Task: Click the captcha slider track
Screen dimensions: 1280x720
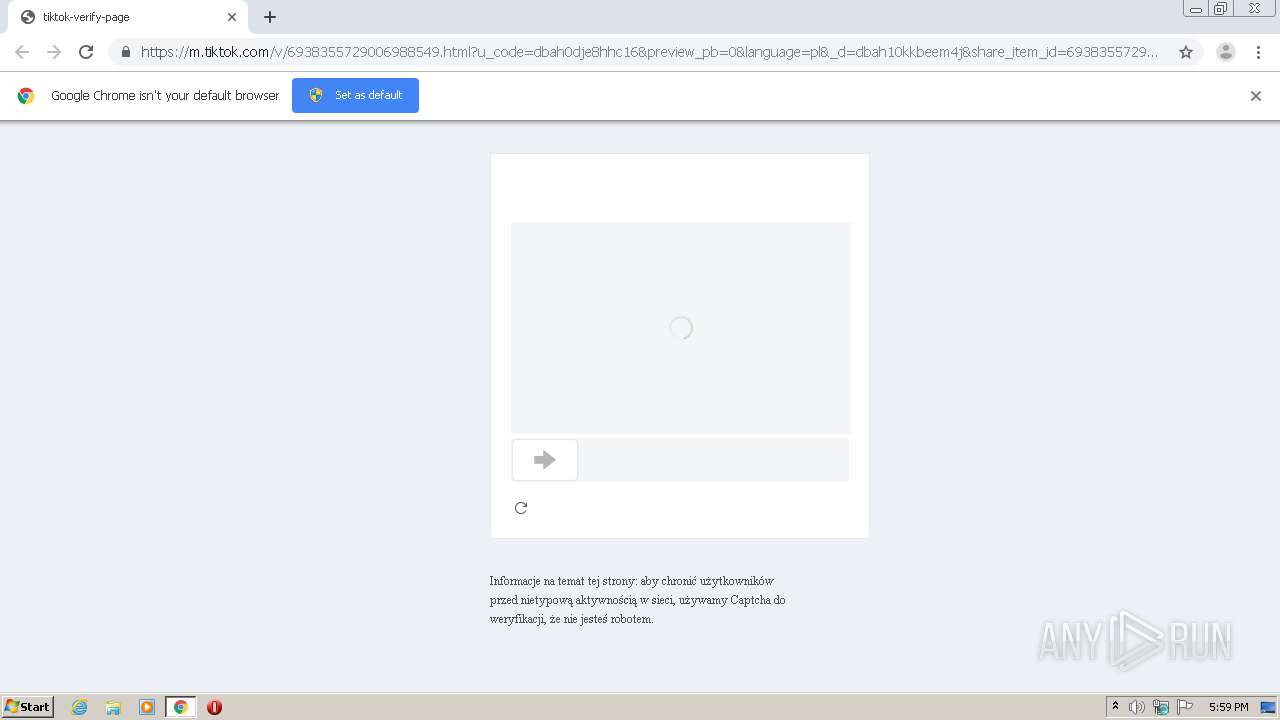Action: pos(680,460)
